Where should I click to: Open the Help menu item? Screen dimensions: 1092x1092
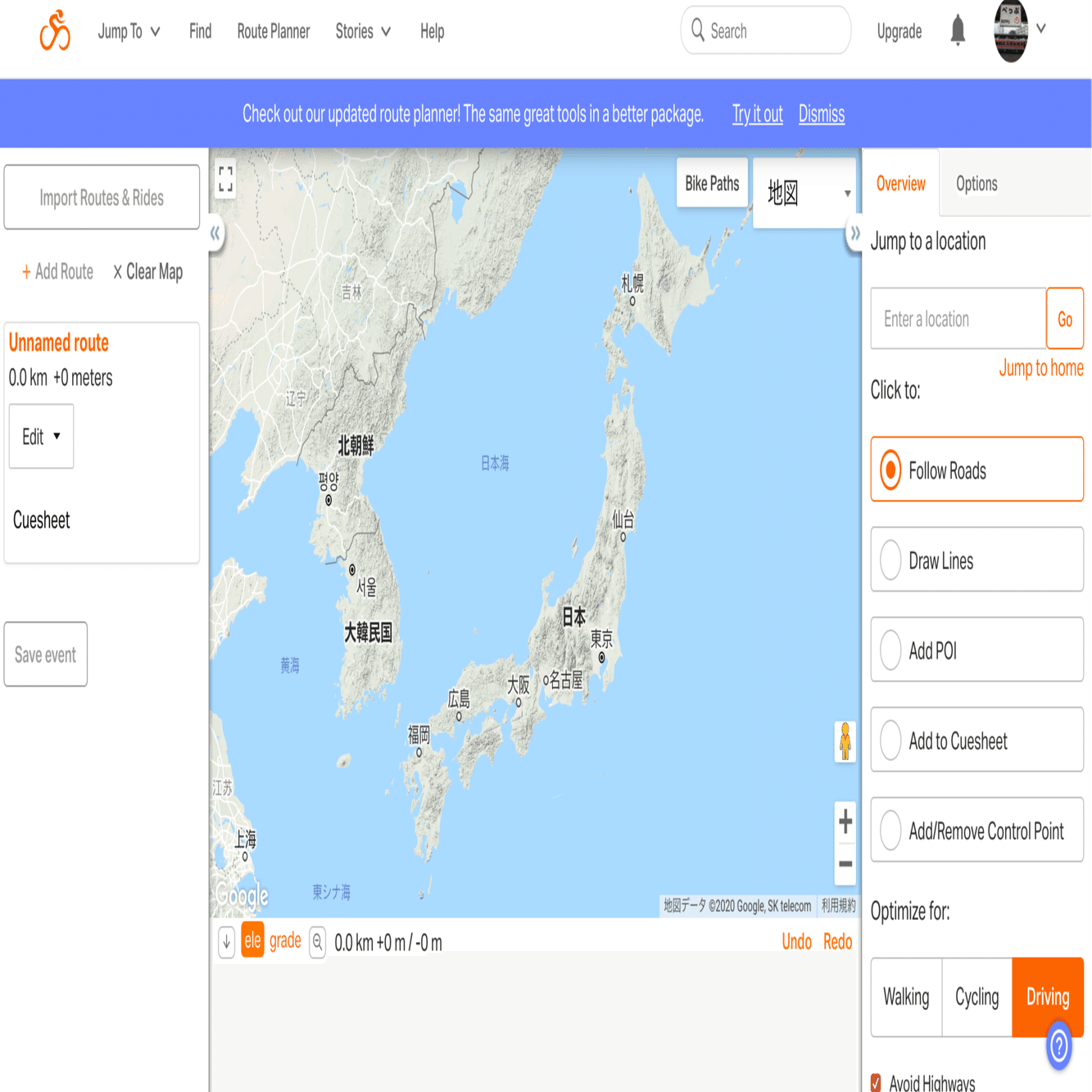433,31
